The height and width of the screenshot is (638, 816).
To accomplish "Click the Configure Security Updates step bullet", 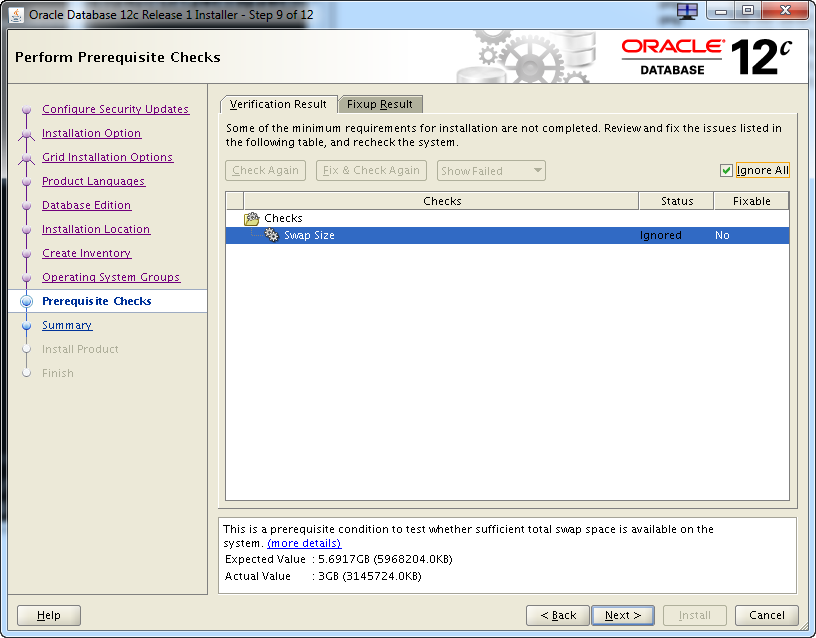I will pos(27,110).
